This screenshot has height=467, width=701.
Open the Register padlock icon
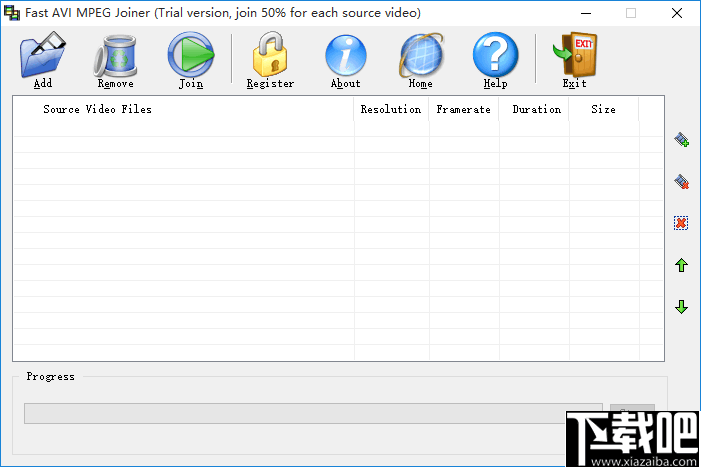[x=270, y=54]
